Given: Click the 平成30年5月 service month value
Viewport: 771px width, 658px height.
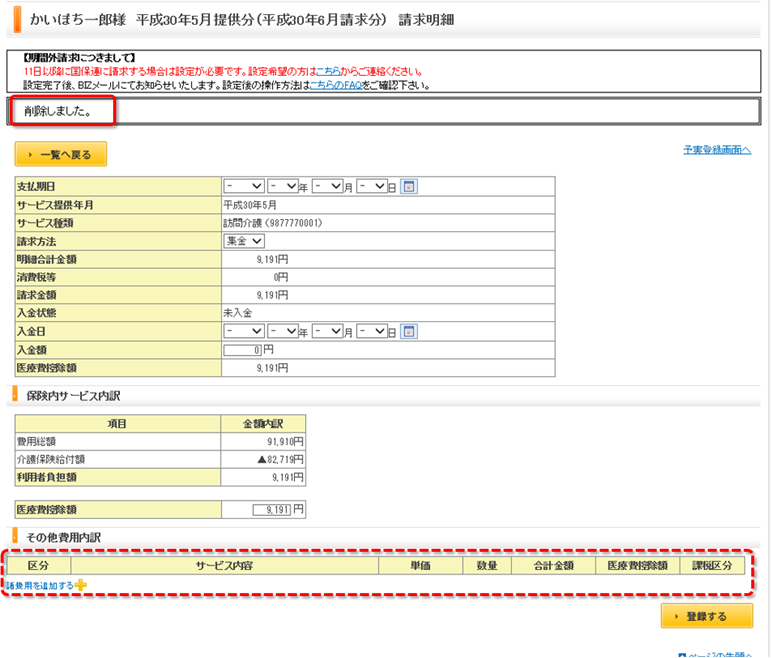Looking at the screenshot, I should coord(250,205).
